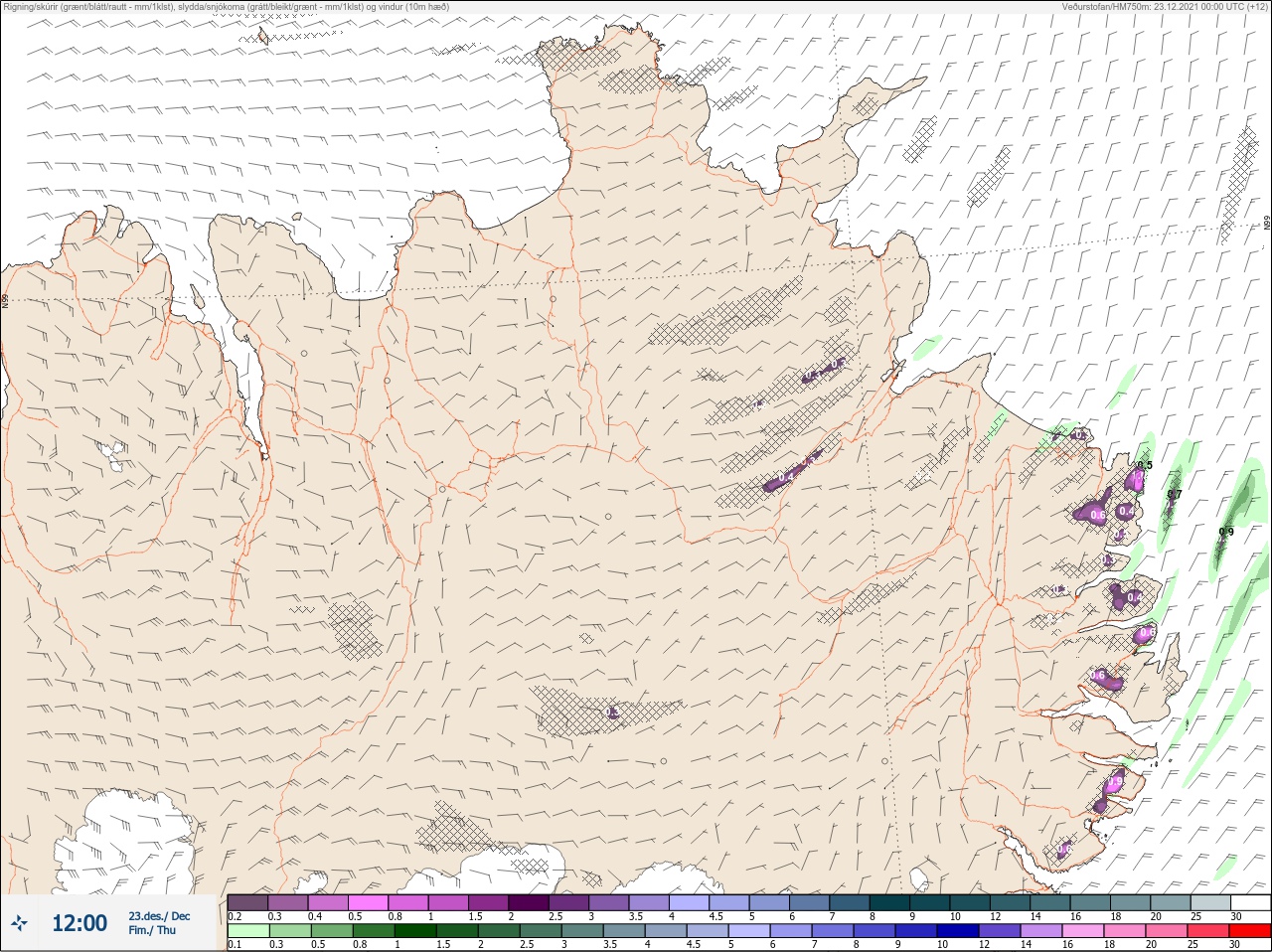Image resolution: width=1272 pixels, height=952 pixels.
Task: Click the 0.7 precipitation value on map
Action: click(x=1175, y=494)
